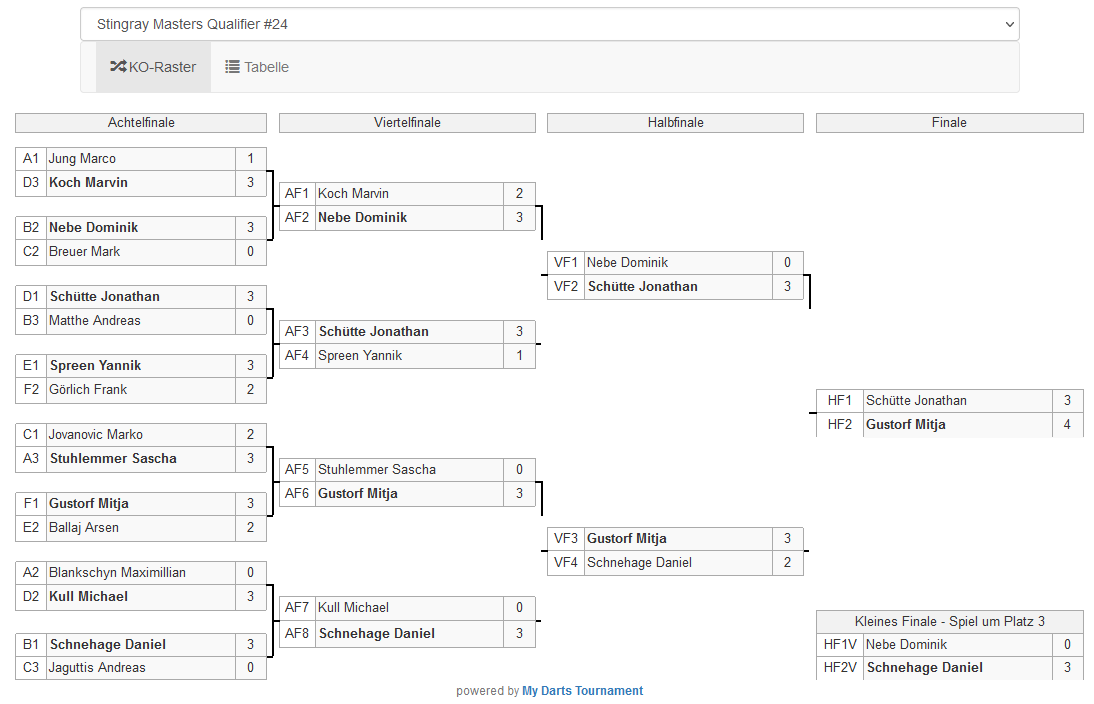1094x704 pixels.
Task: Click Blankschyn Maximillian in Achtelfinale
Action: 117,573
